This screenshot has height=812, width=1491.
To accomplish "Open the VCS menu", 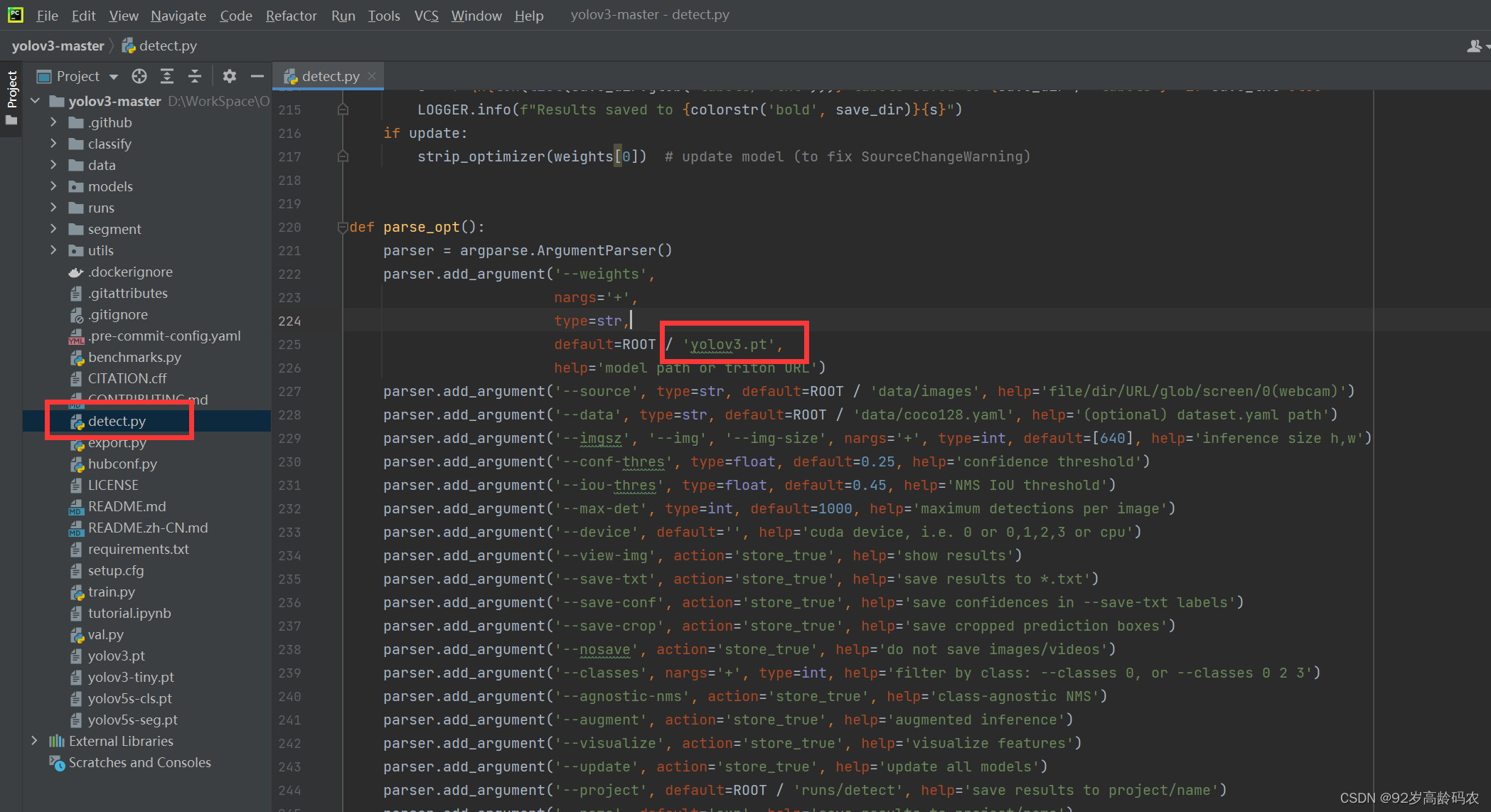I will click(x=426, y=16).
